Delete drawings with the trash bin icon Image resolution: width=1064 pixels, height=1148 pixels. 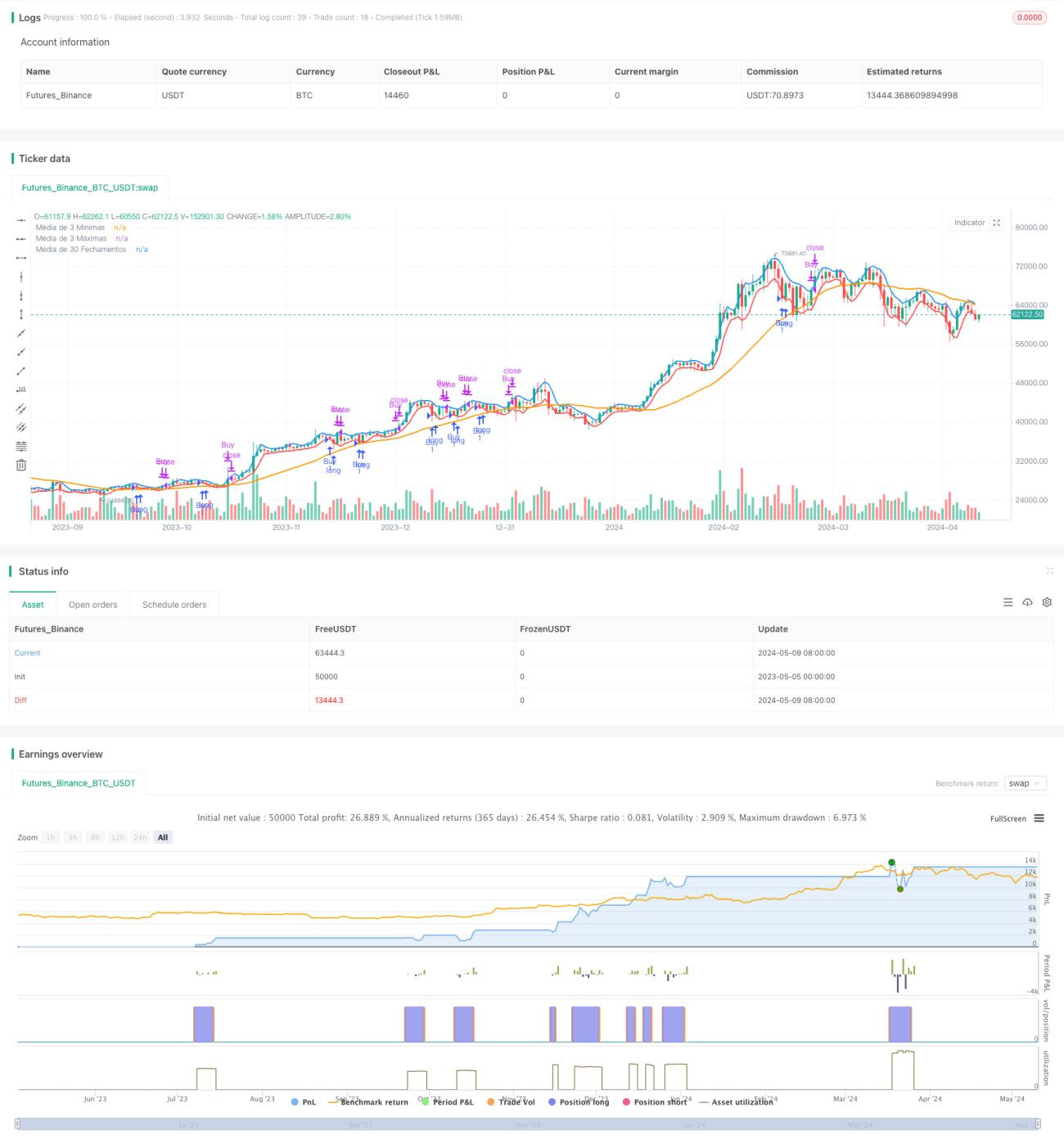click(21, 465)
